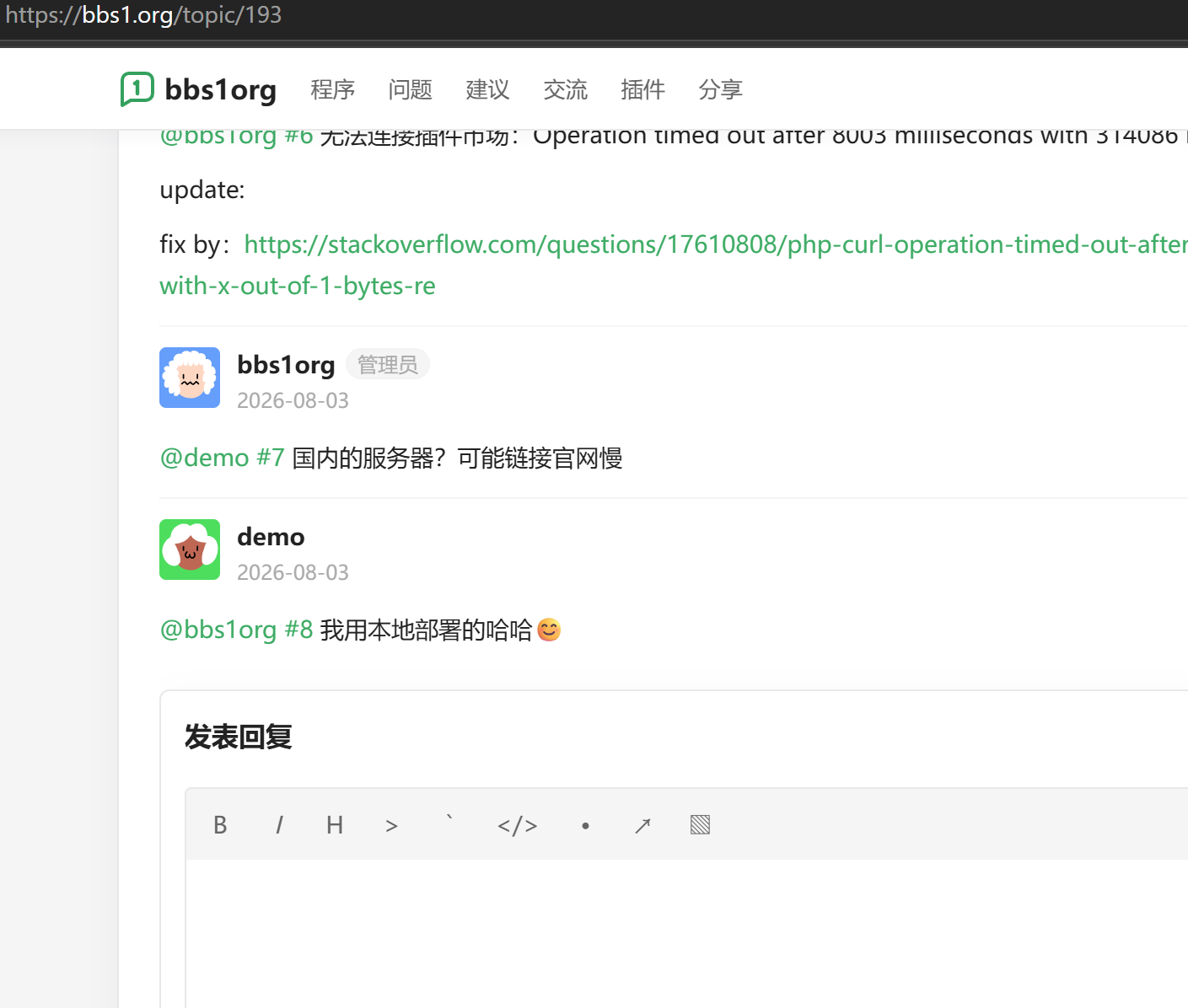The image size is (1188, 1008).
Task: Insert blockquote with the > button
Action: (x=391, y=825)
